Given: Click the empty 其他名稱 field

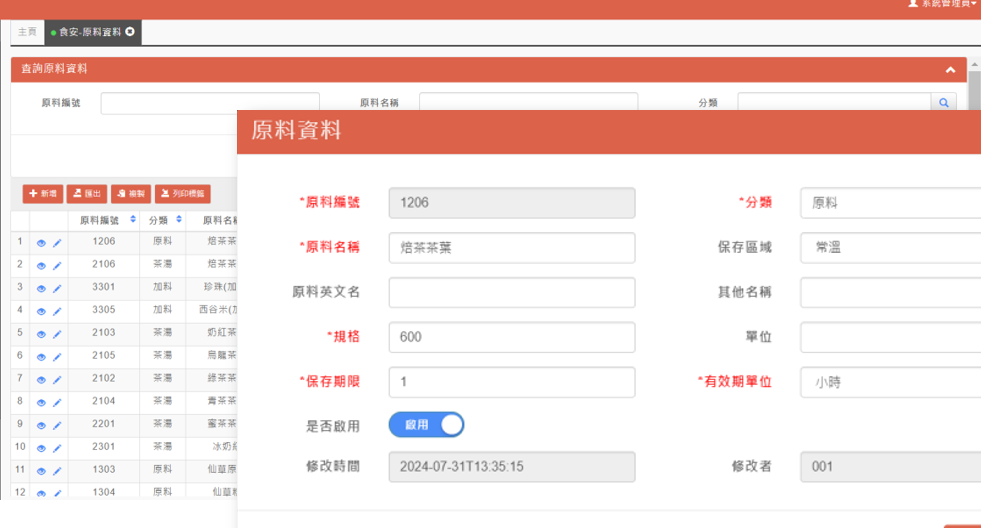Looking at the screenshot, I should click(890, 292).
